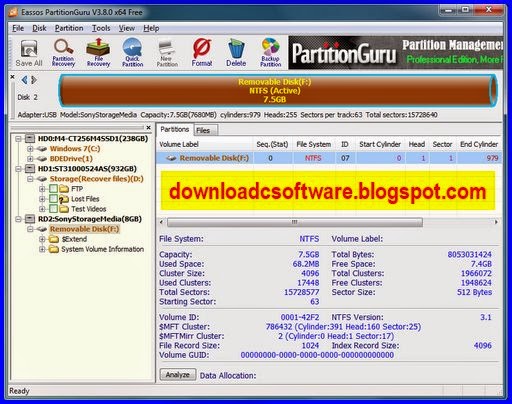Collapse the HD0 disk node
This screenshot has height=404, width=512.
[x=18, y=139]
